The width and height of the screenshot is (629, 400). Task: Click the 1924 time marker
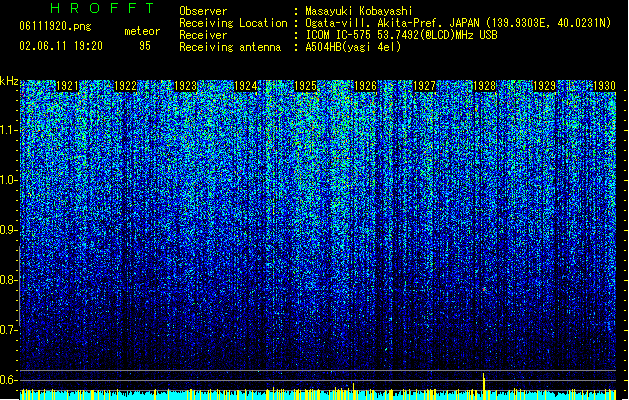coord(246,86)
